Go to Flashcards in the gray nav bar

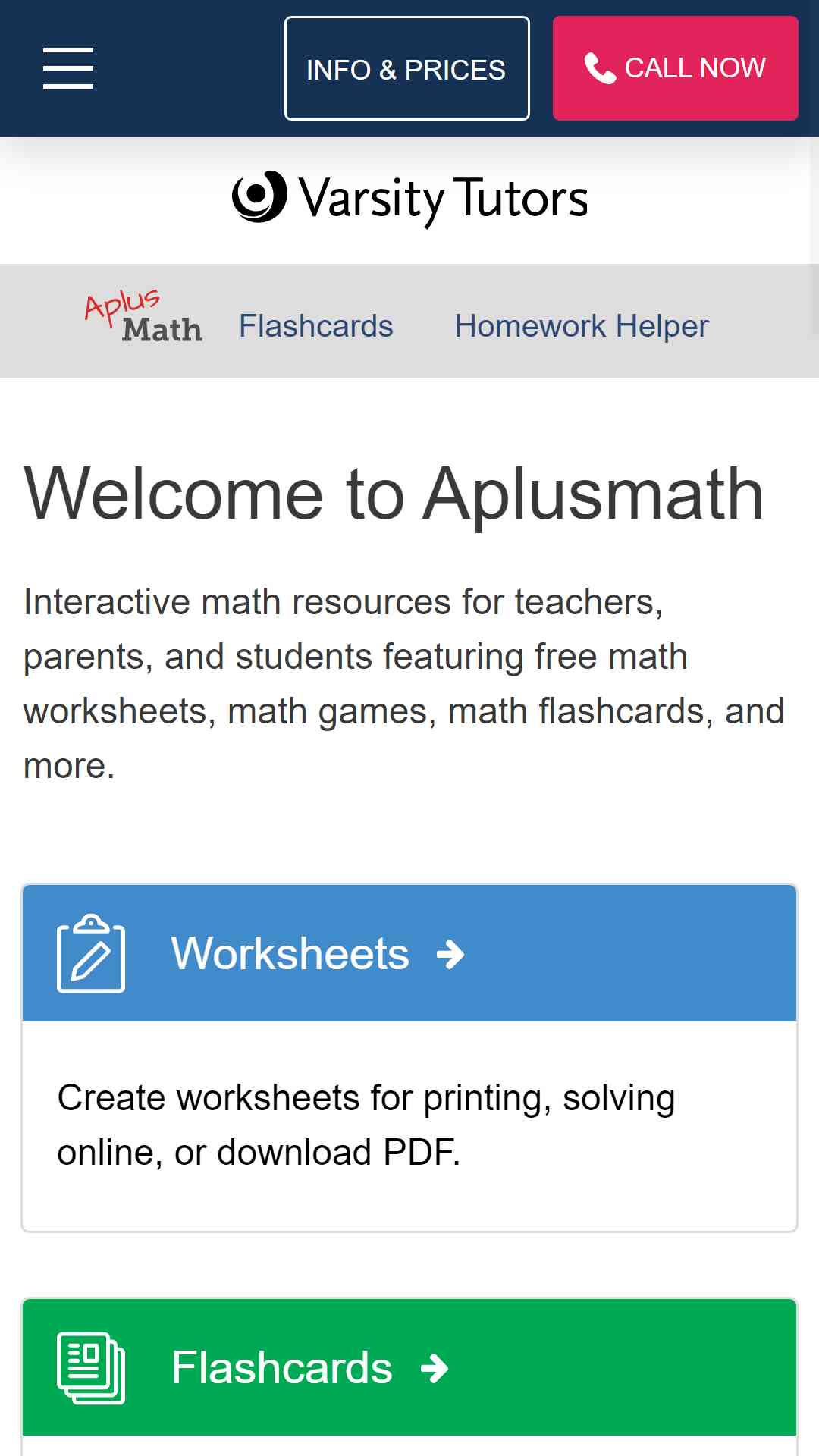coord(316,326)
